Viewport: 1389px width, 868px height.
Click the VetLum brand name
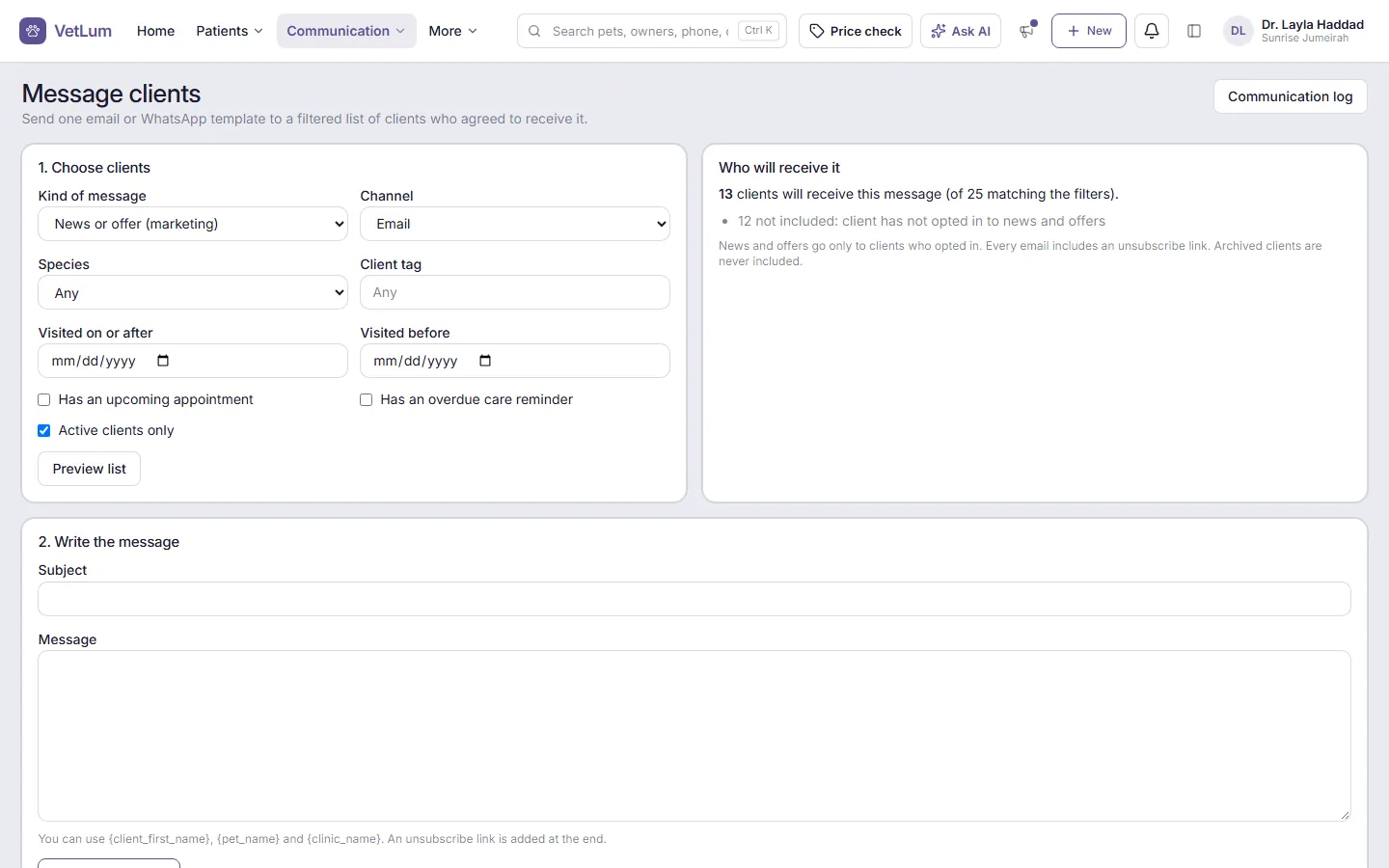83,31
